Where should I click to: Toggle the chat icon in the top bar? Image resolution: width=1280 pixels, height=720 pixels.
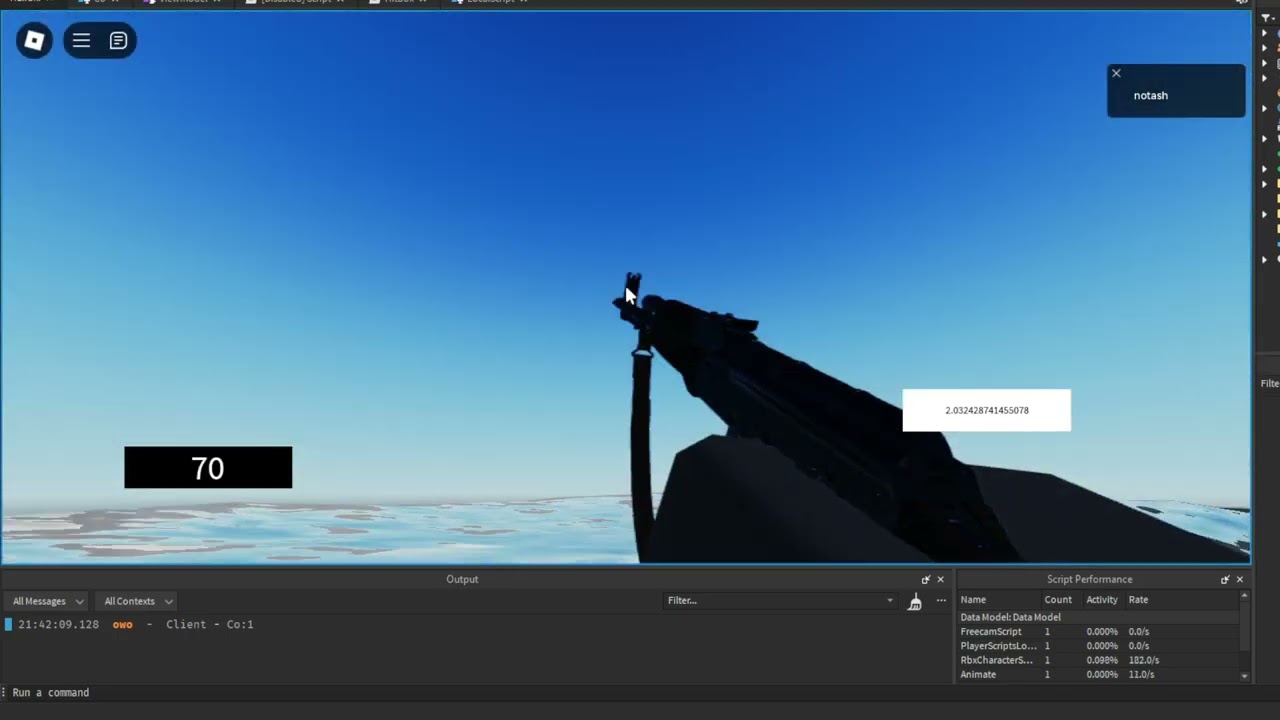(x=118, y=41)
